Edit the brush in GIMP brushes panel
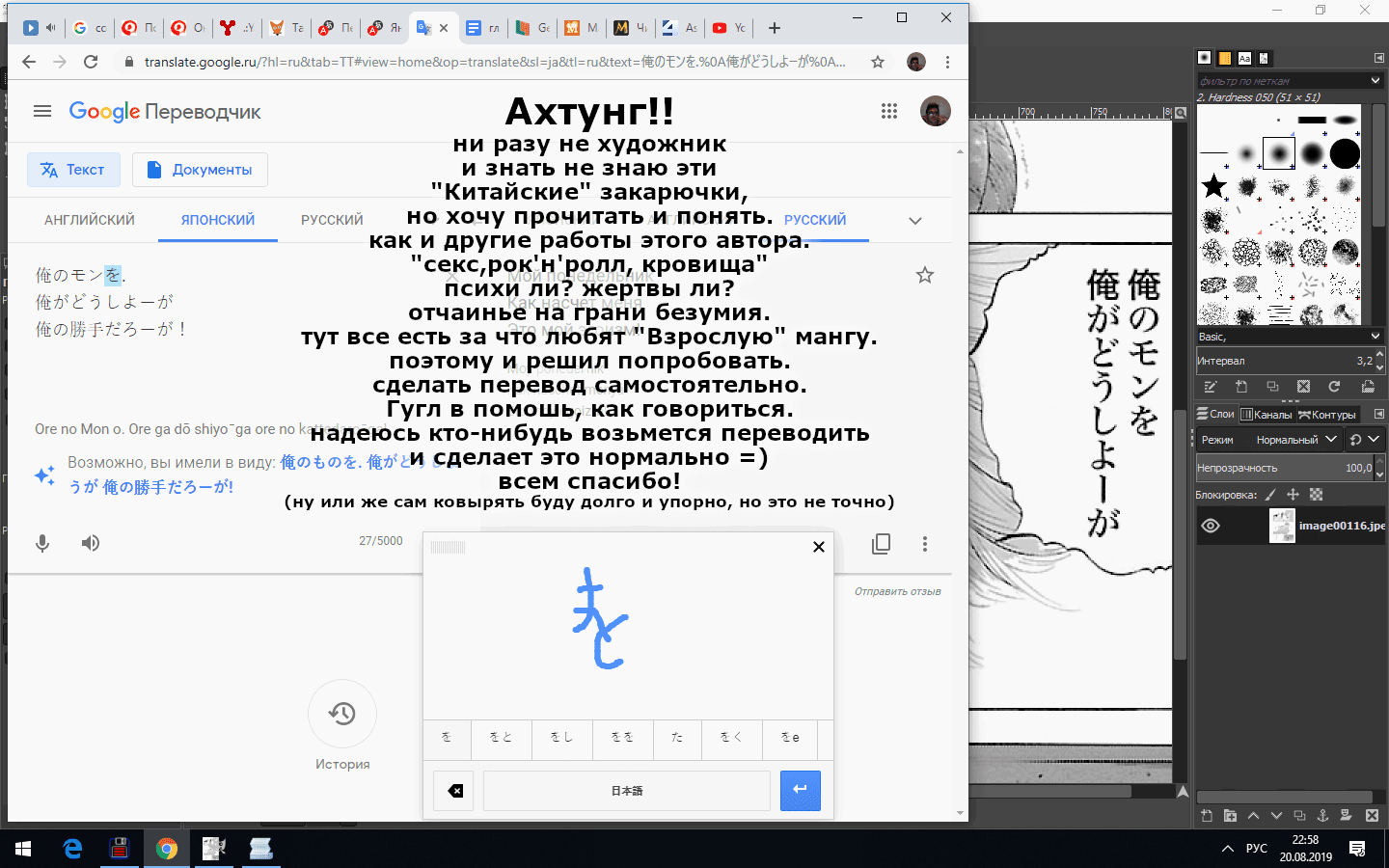 [1211, 387]
